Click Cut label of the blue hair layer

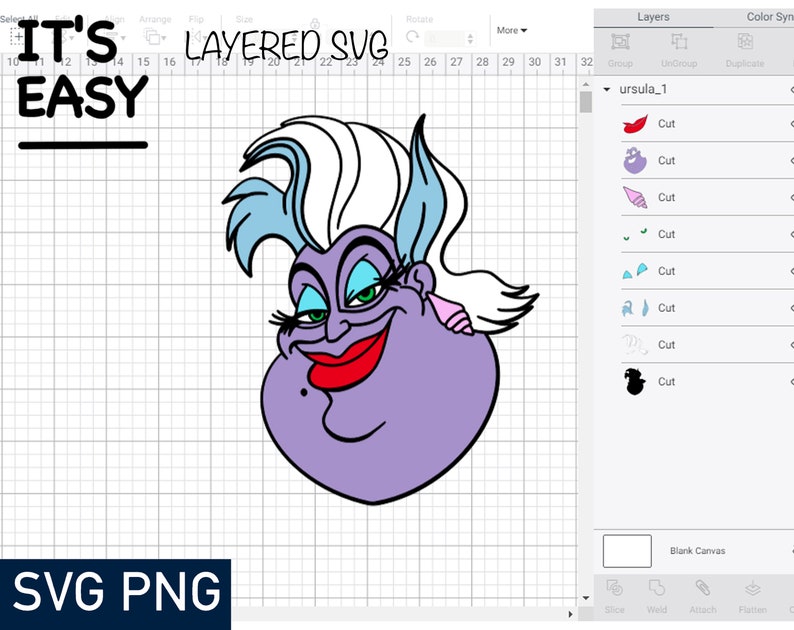click(x=666, y=308)
